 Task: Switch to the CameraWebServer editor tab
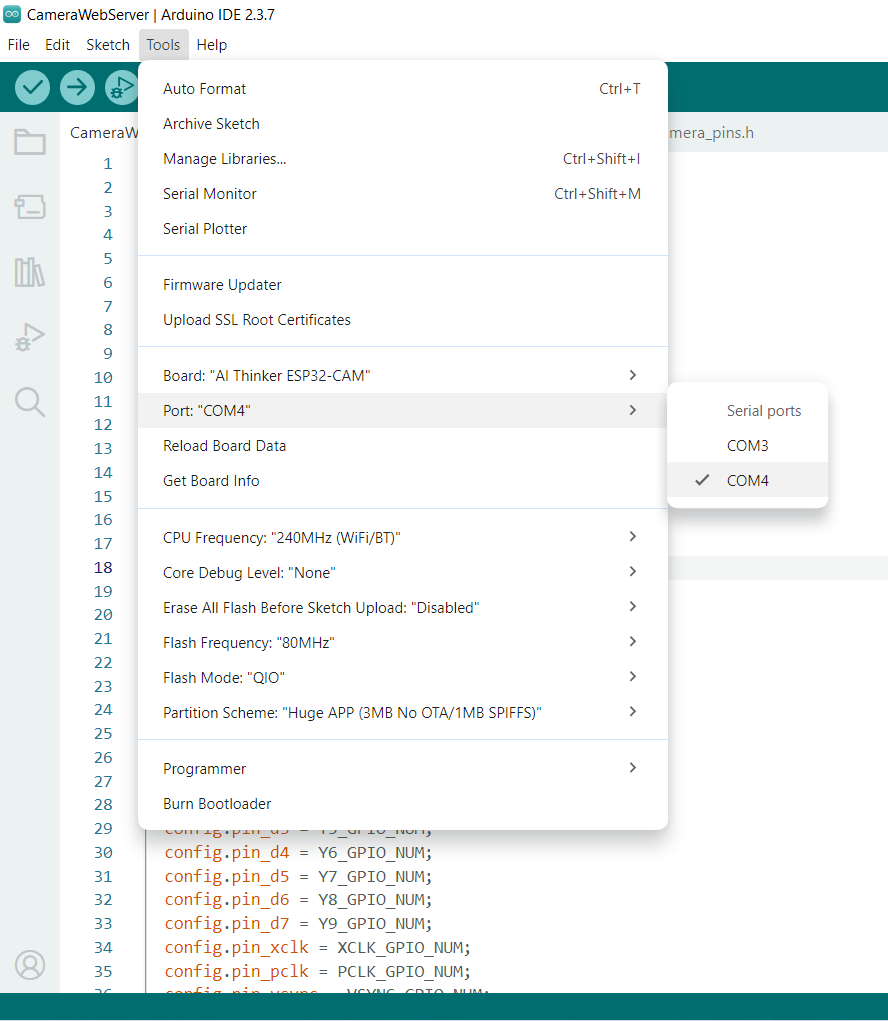[x=101, y=133]
